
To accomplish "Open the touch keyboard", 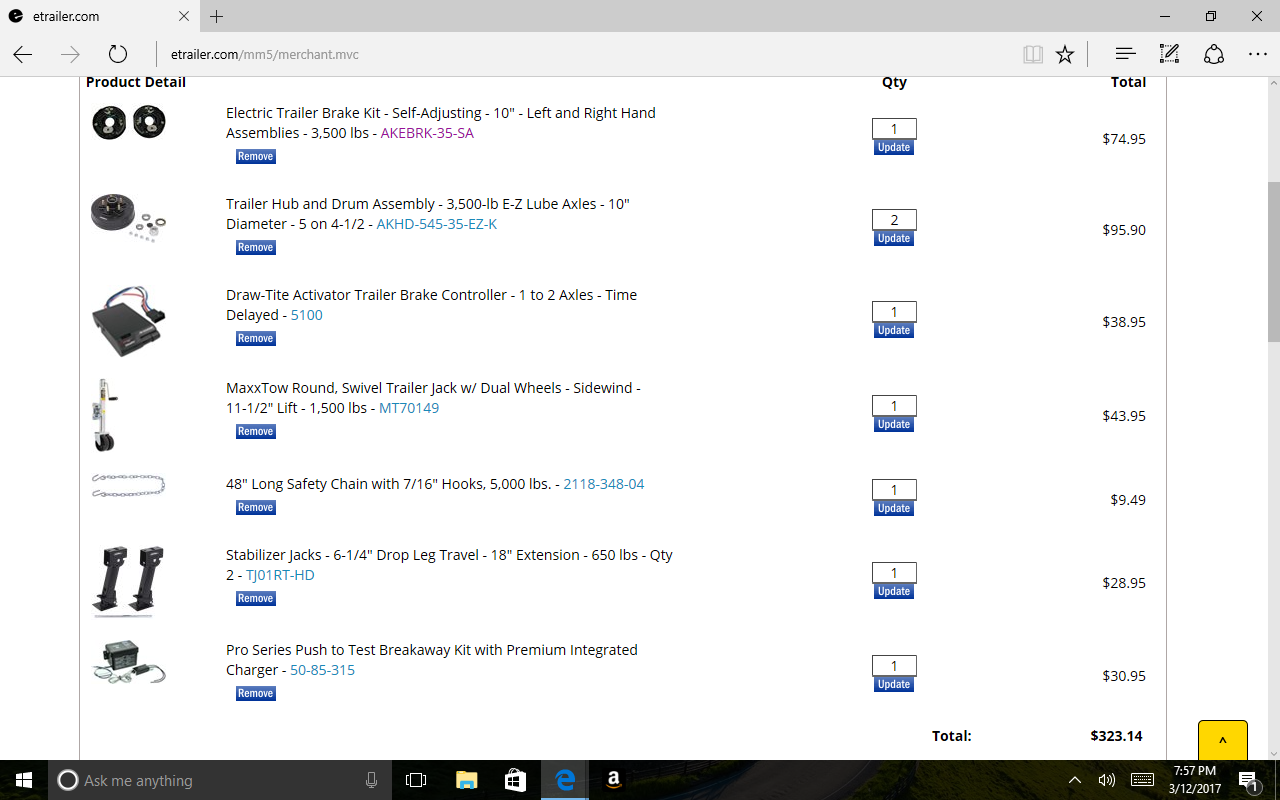I will click(1142, 780).
